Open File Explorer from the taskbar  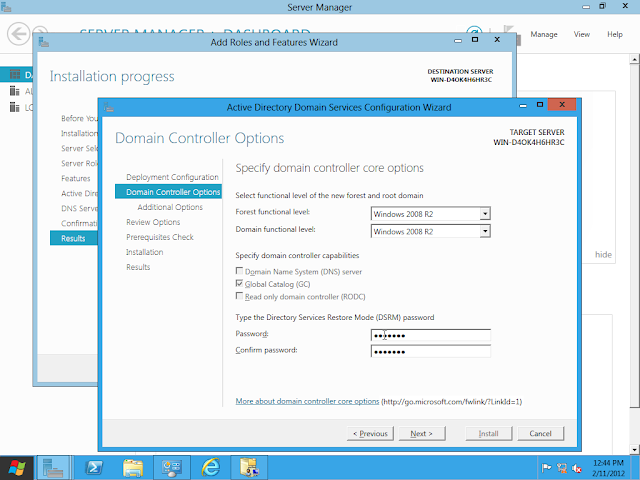pyautogui.click(x=133, y=468)
